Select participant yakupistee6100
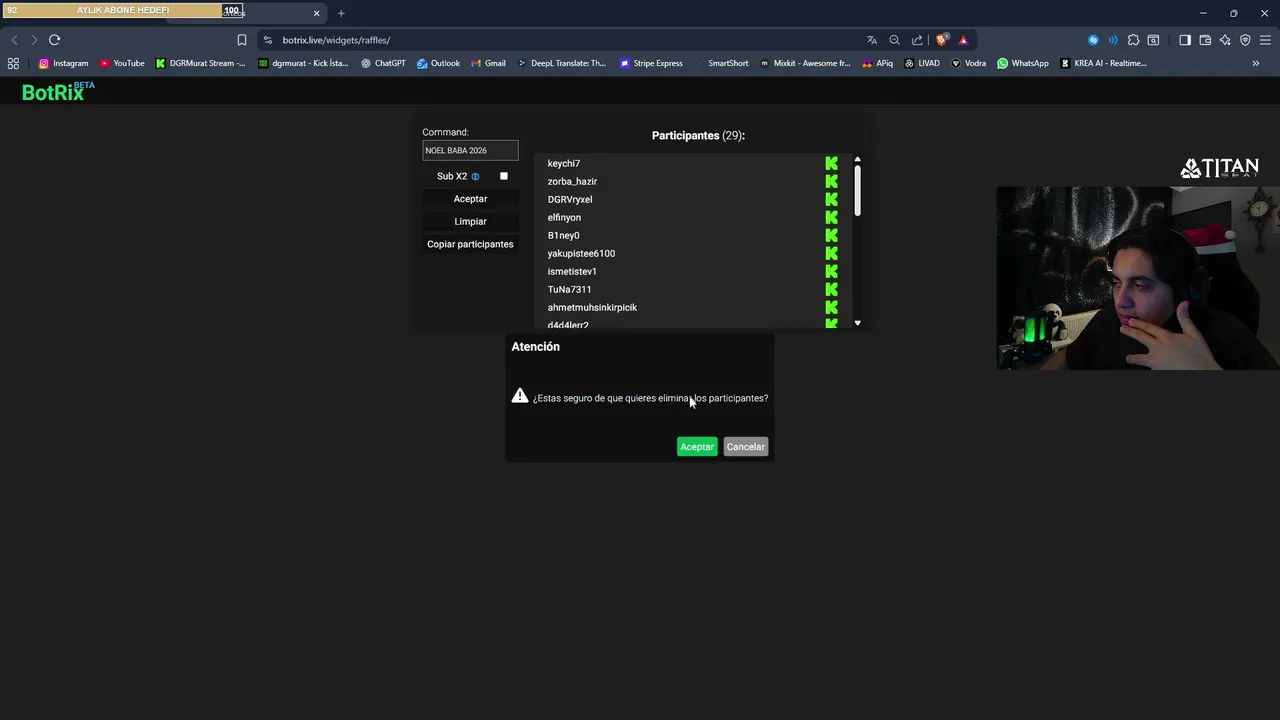The height and width of the screenshot is (720, 1280). click(x=581, y=254)
